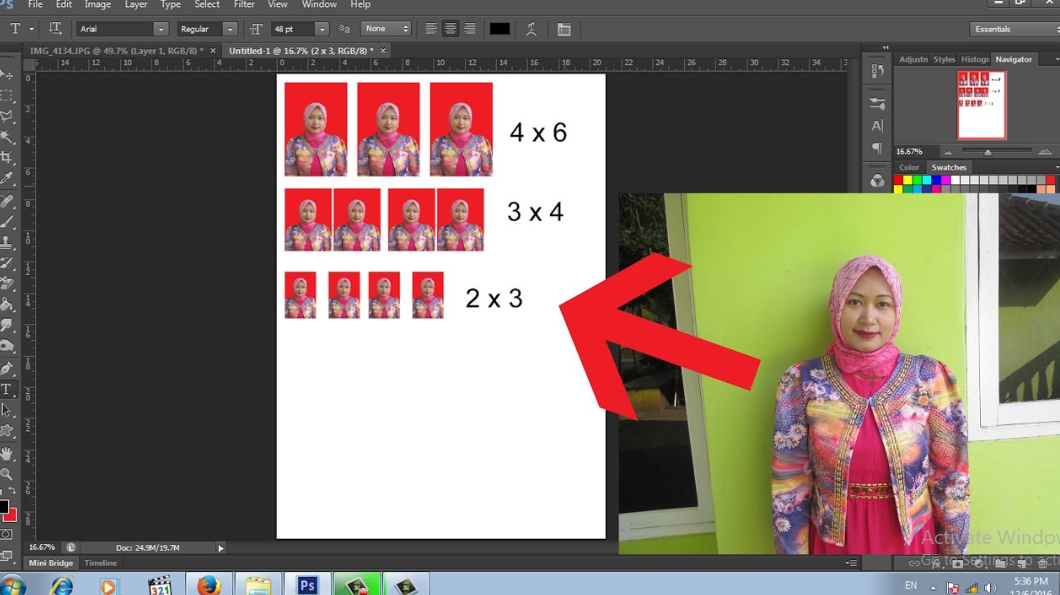Toggle right text alignment
This screenshot has height=595, width=1060.
(x=469, y=28)
